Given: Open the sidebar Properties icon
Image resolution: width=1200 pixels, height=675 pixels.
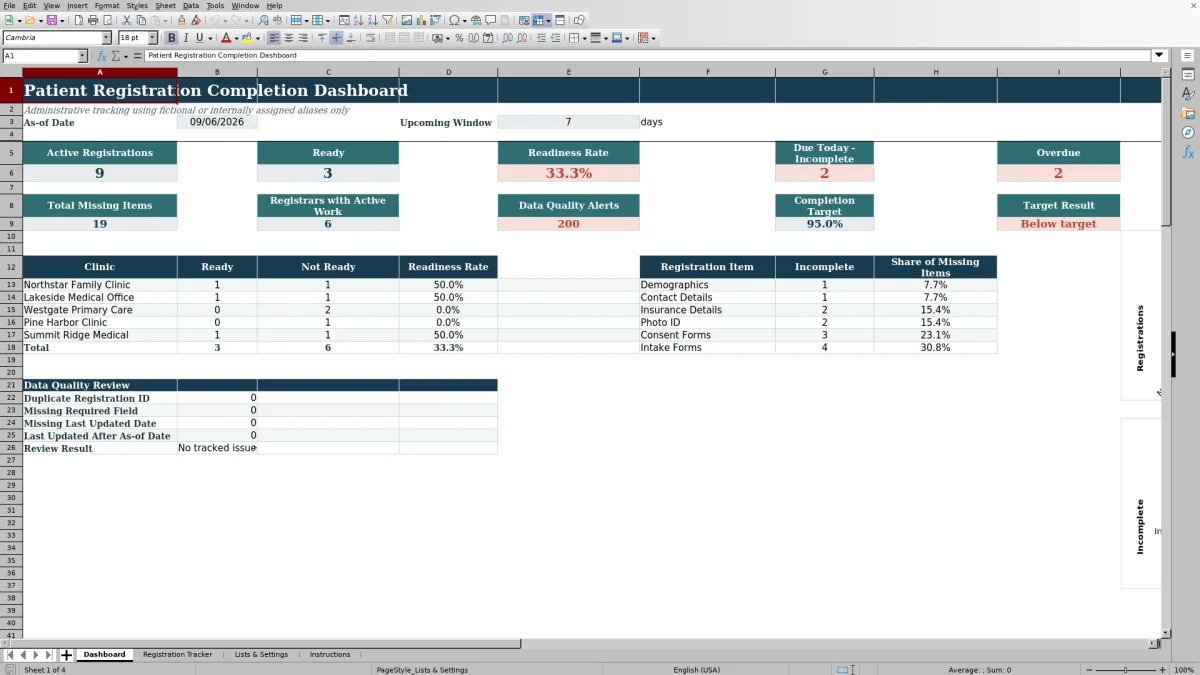Looking at the screenshot, I should pos(1188,75).
